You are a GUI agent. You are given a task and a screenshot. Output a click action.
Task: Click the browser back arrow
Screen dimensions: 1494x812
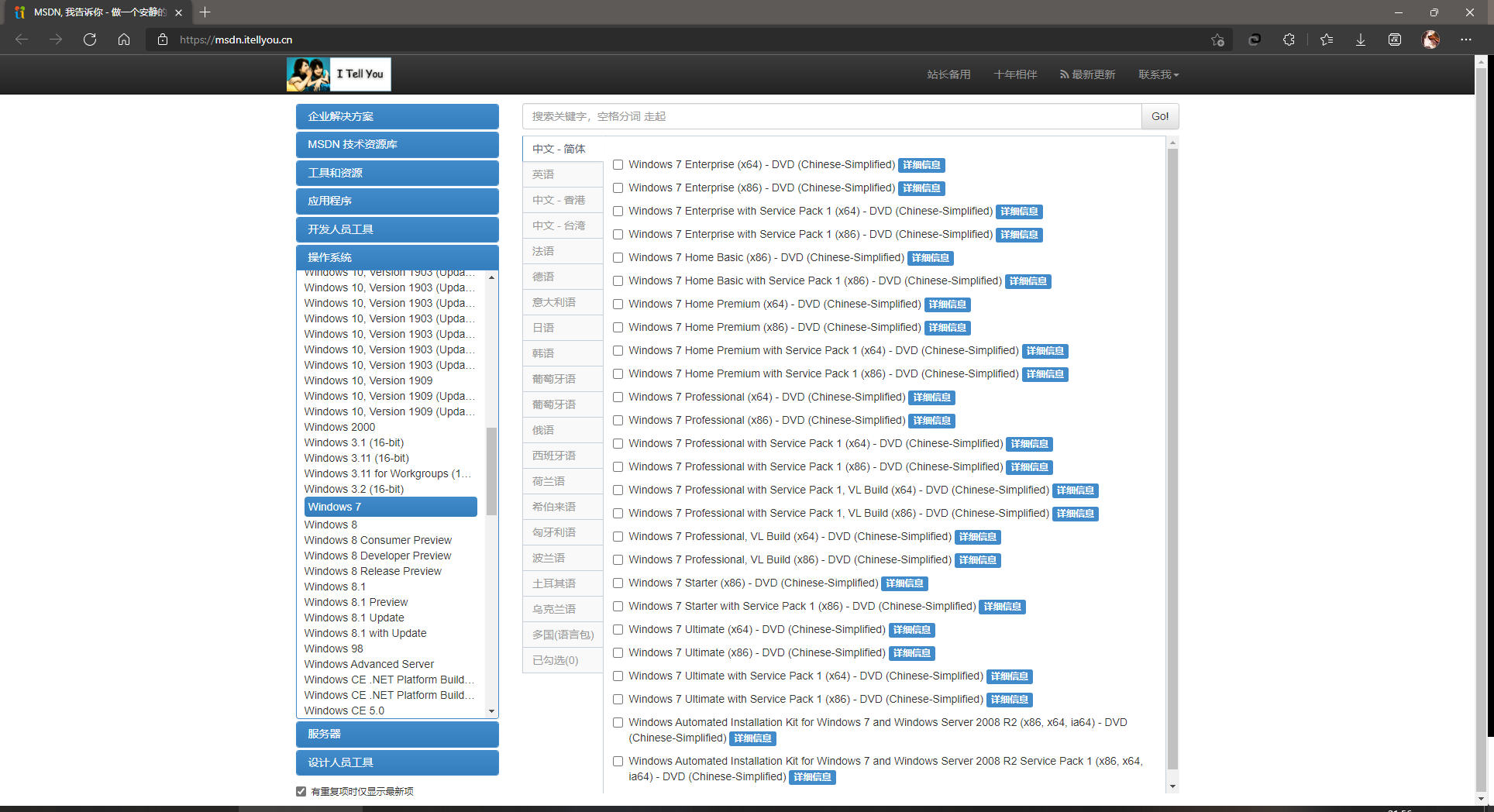click(22, 40)
